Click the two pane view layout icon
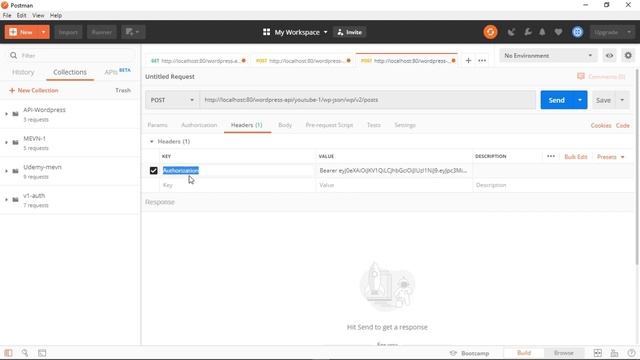 597,353
